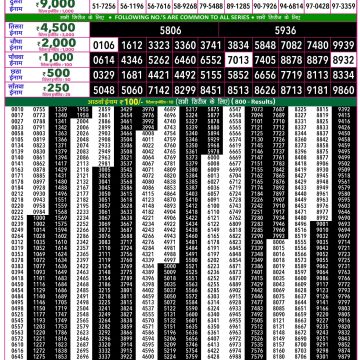Select number 9939 in ₹2,000 row

344,45
